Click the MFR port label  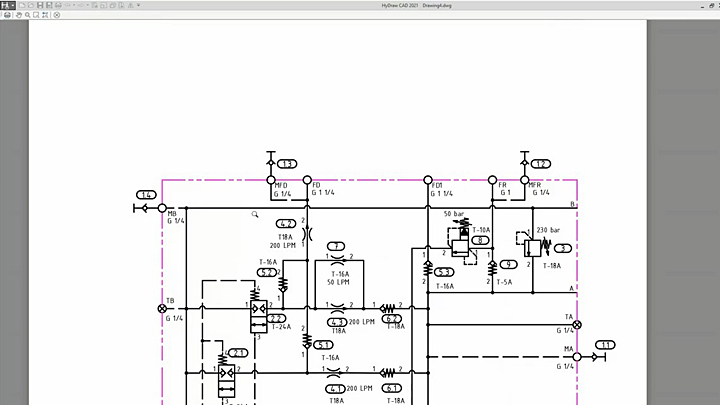535,185
